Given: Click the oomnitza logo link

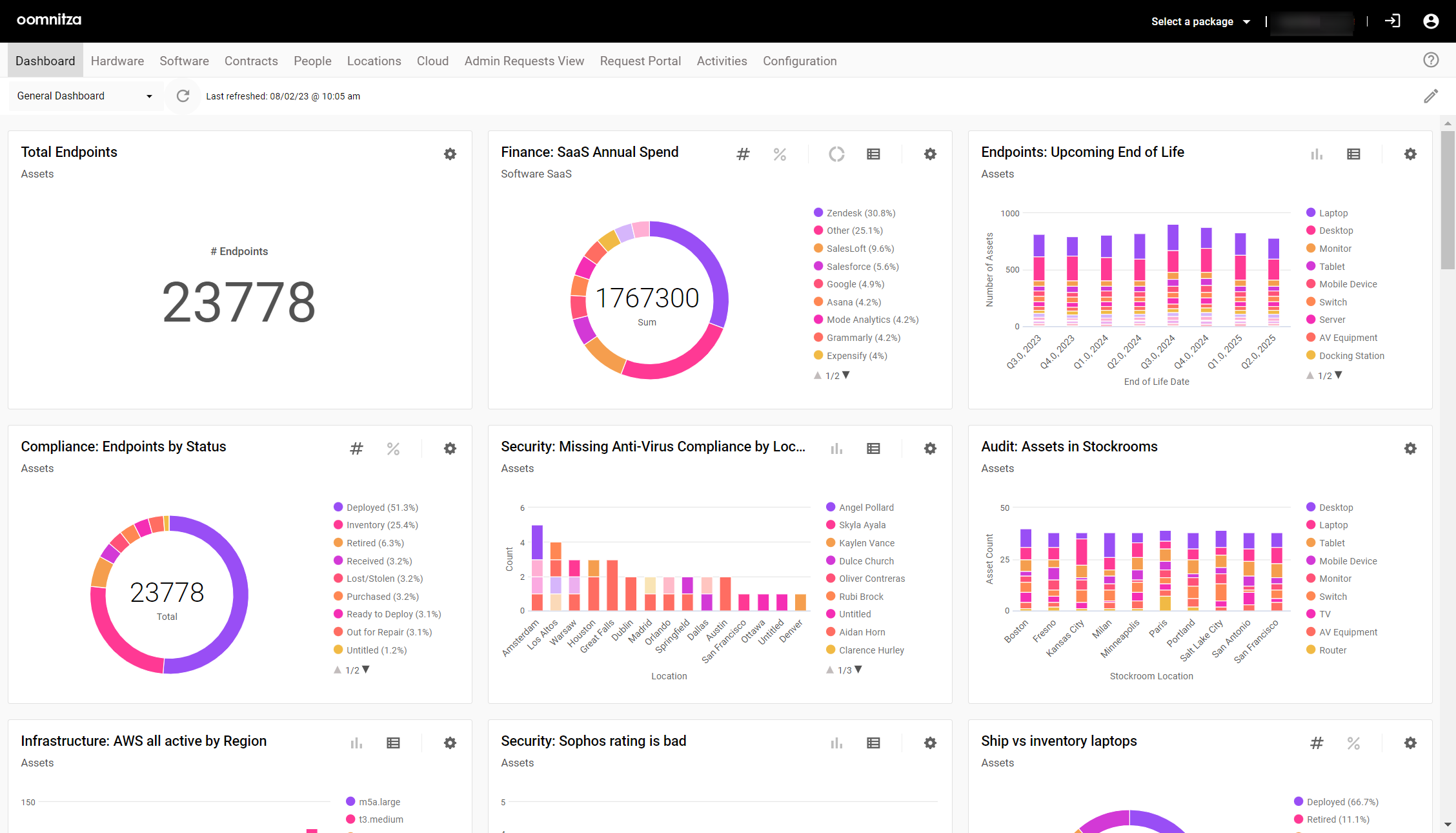Looking at the screenshot, I should click(x=49, y=20).
